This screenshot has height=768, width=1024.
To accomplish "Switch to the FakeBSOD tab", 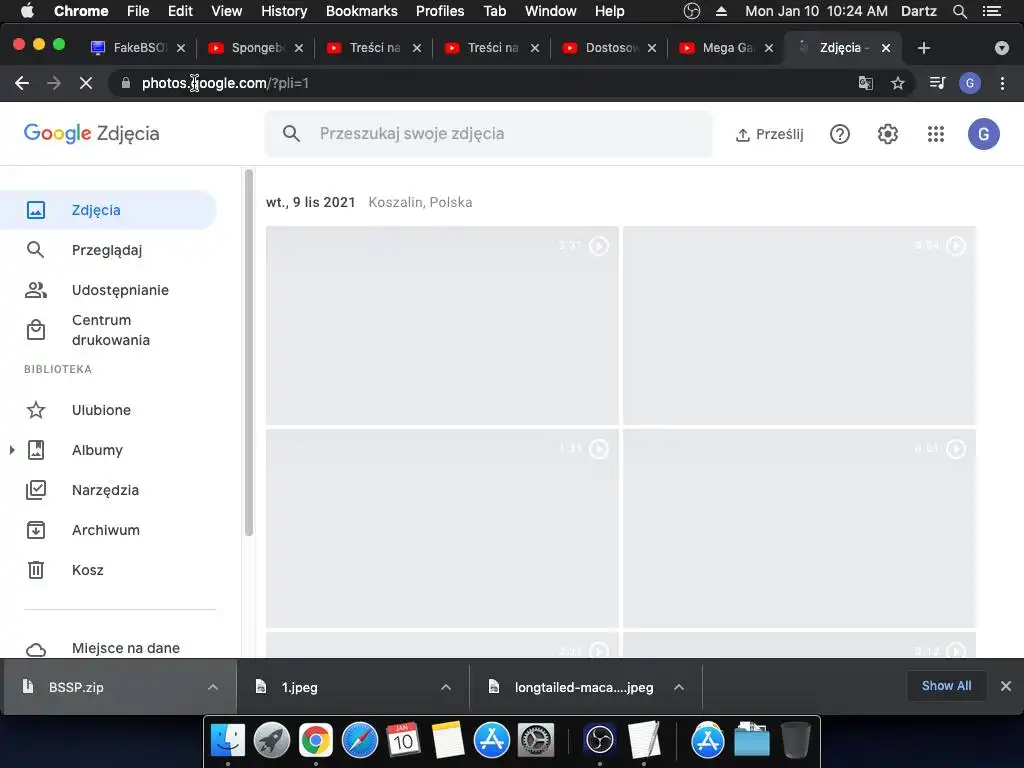I will [138, 48].
